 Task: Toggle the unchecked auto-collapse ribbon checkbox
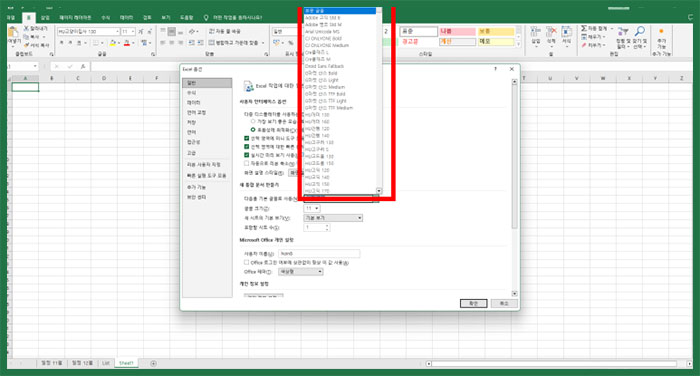[246, 163]
